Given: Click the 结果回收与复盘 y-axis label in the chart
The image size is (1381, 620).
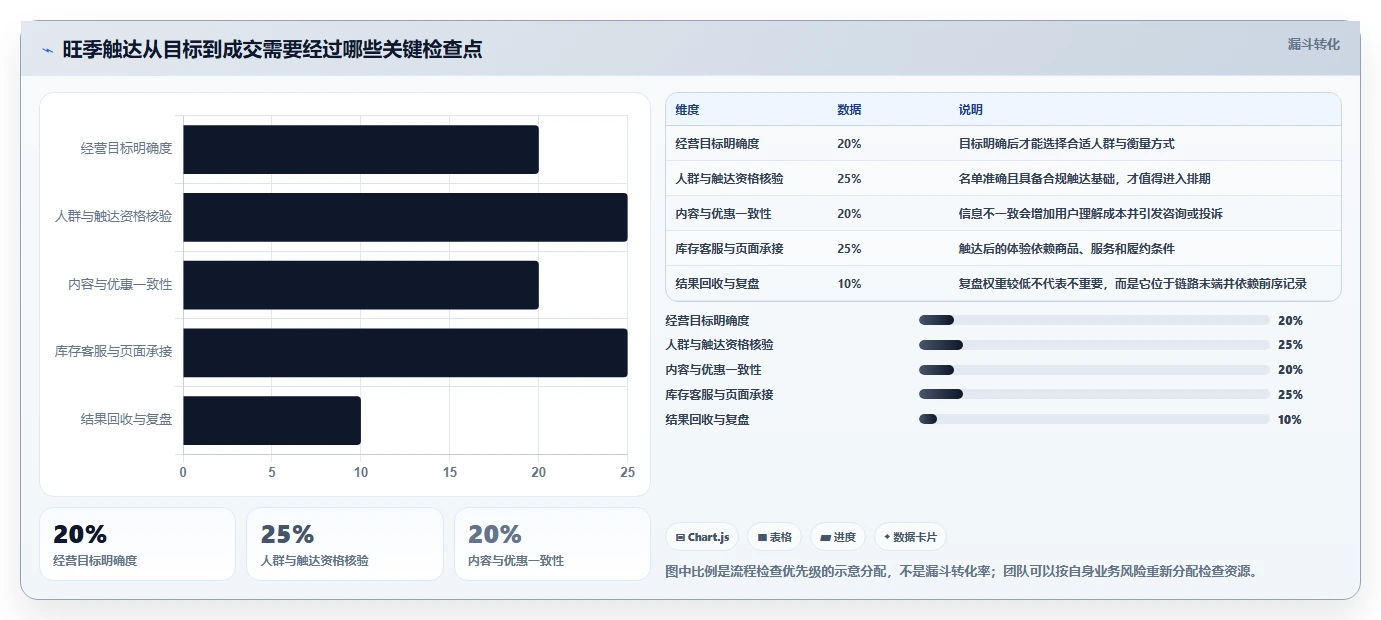Looking at the screenshot, I should coord(126,420).
